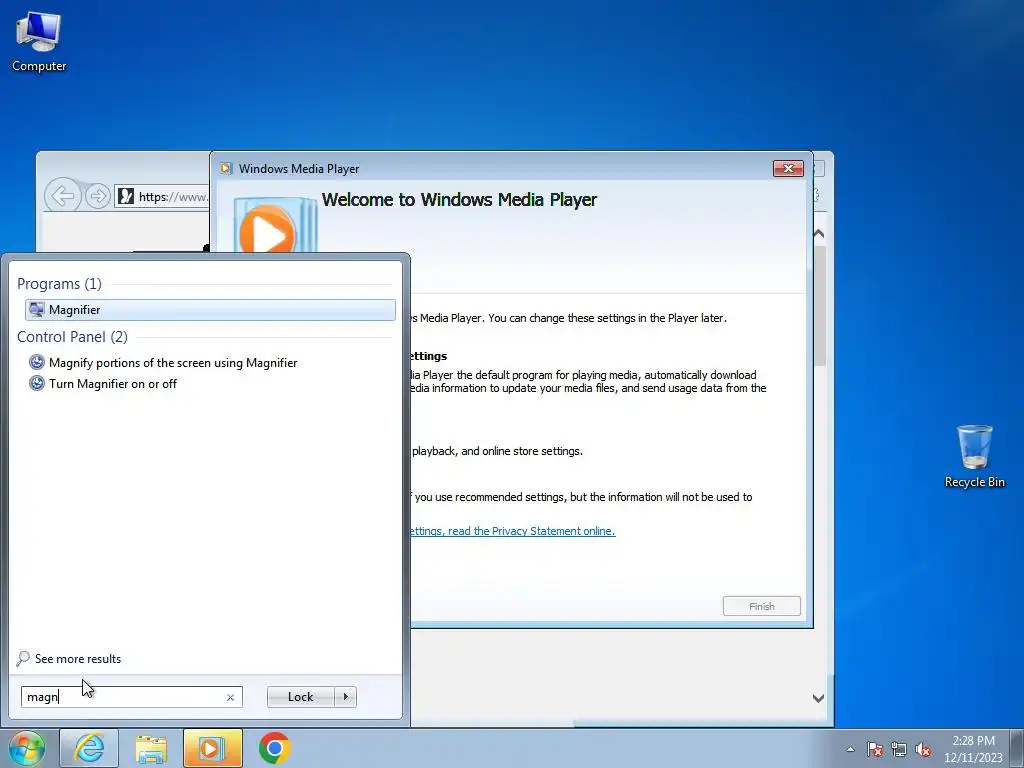Launch Magnifier from Programs results
Screen dimensions: 1024x768
210,310
